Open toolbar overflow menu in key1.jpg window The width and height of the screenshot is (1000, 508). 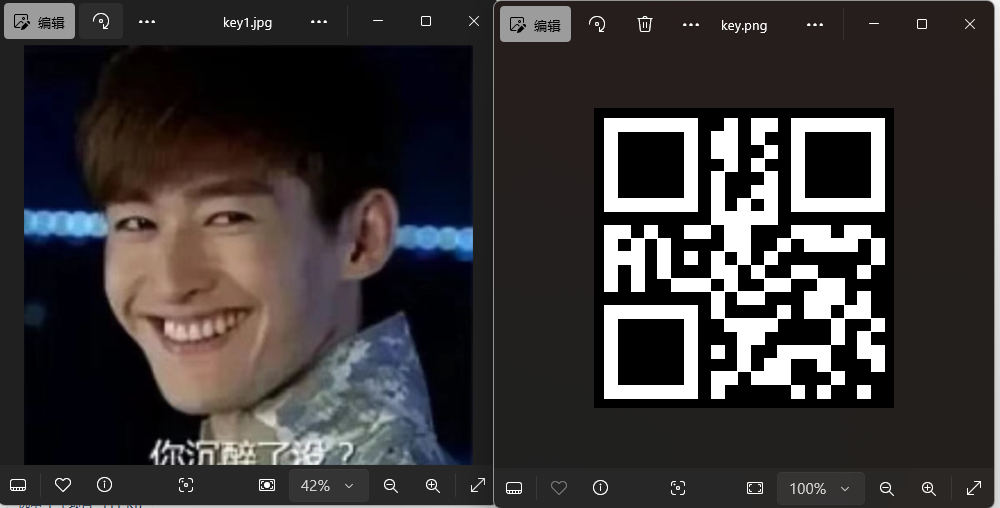147,22
